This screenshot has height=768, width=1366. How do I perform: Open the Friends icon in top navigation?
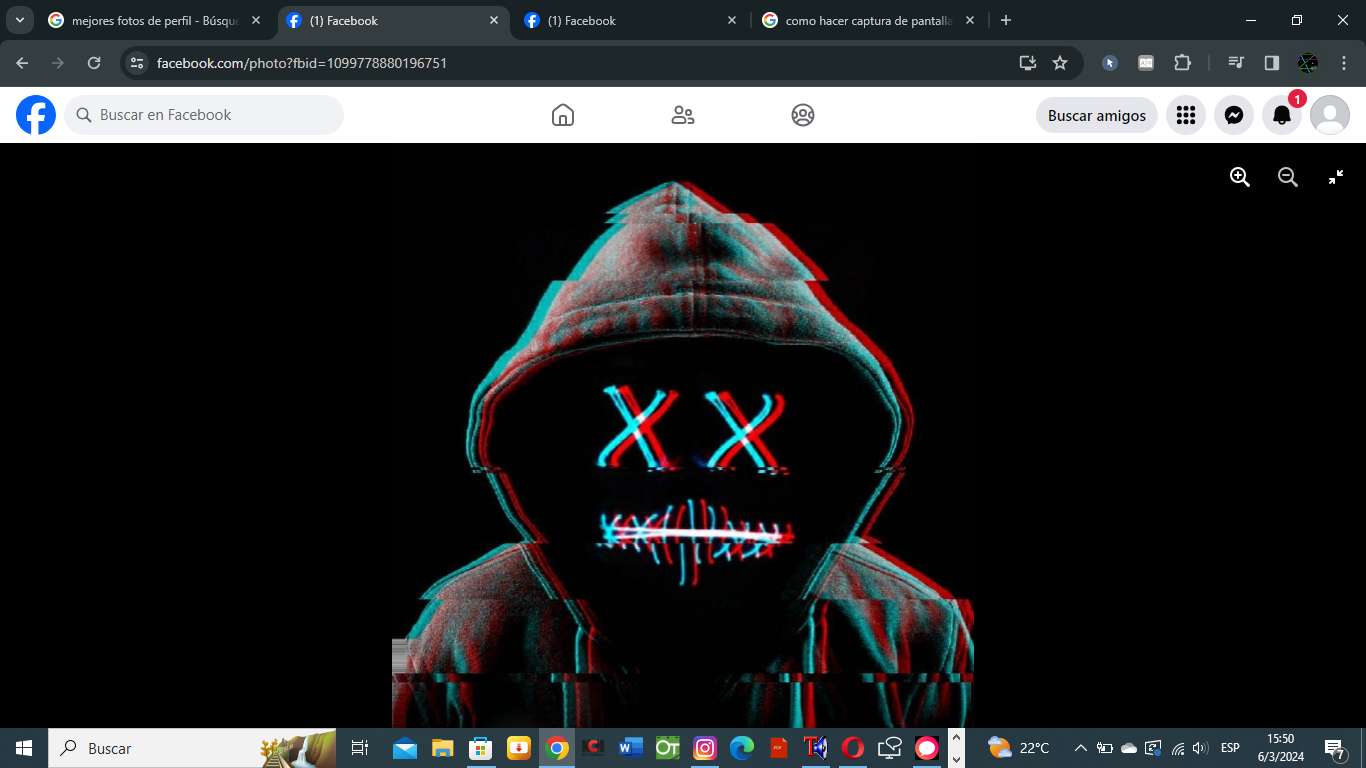point(683,115)
